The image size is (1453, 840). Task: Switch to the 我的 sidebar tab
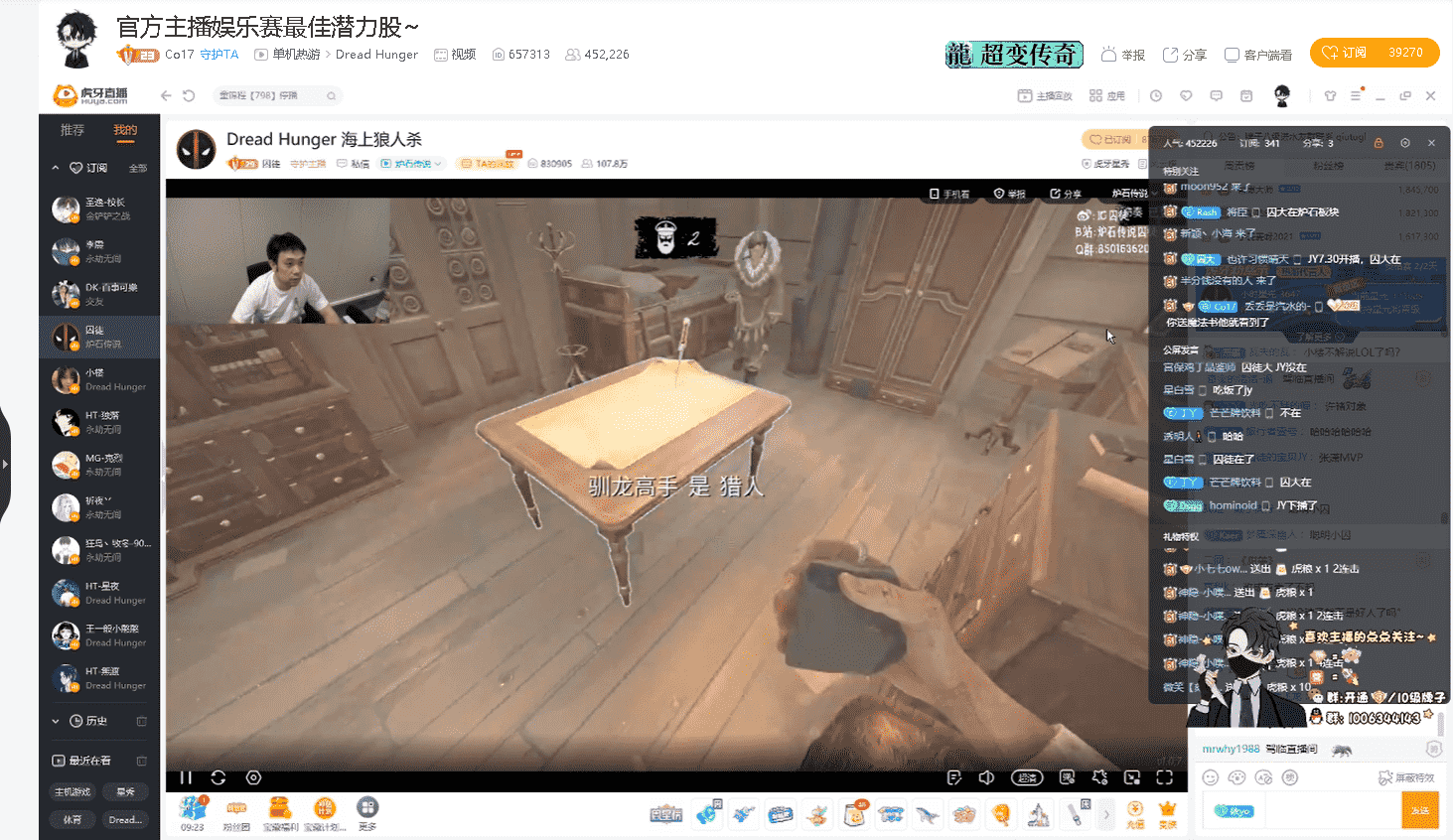125,130
